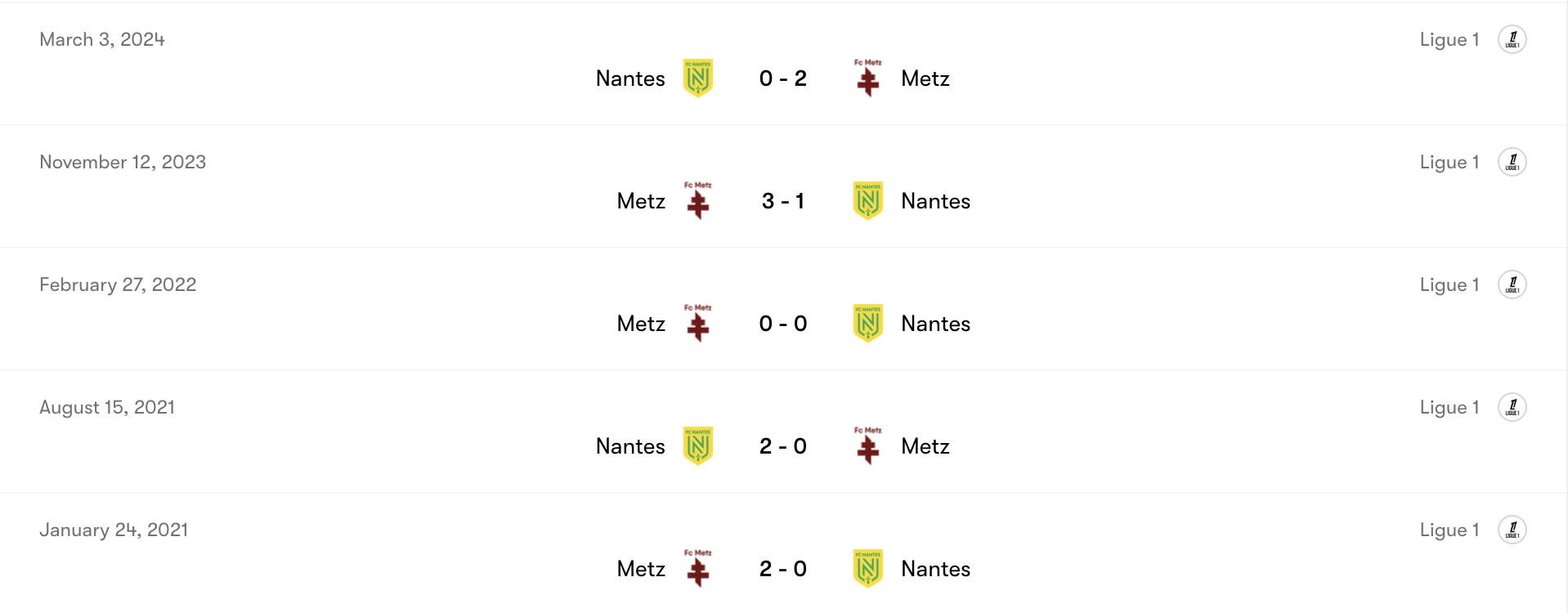Click the Metz crest from November 12, 2023 match
Image resolution: width=1568 pixels, height=613 pixels.
(x=699, y=200)
